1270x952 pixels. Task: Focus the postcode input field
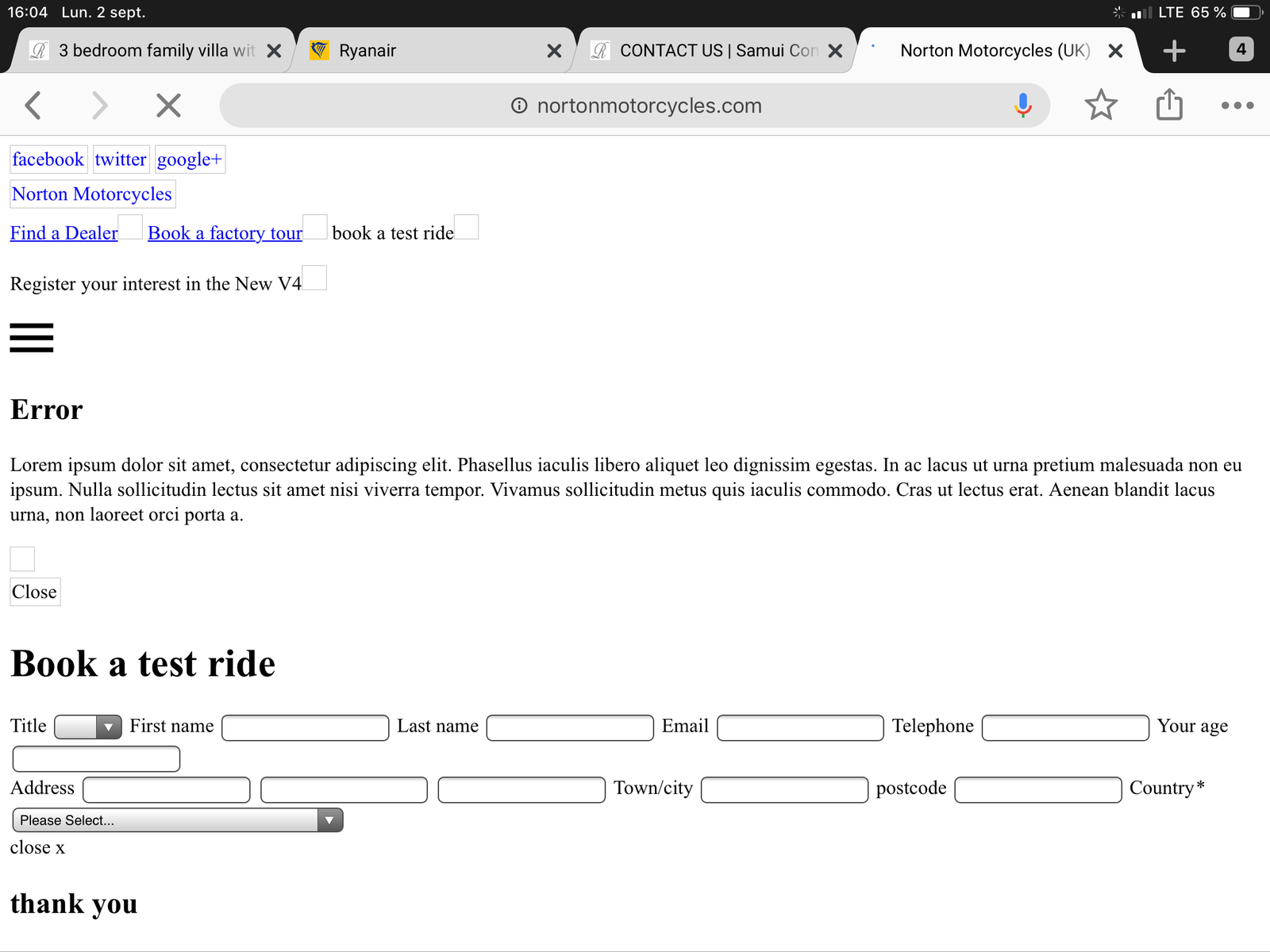(x=1038, y=790)
